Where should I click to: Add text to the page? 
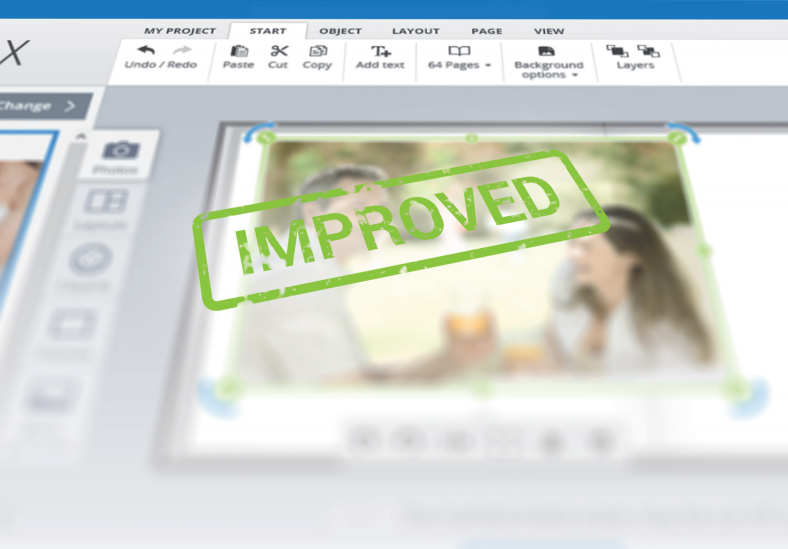[380, 57]
